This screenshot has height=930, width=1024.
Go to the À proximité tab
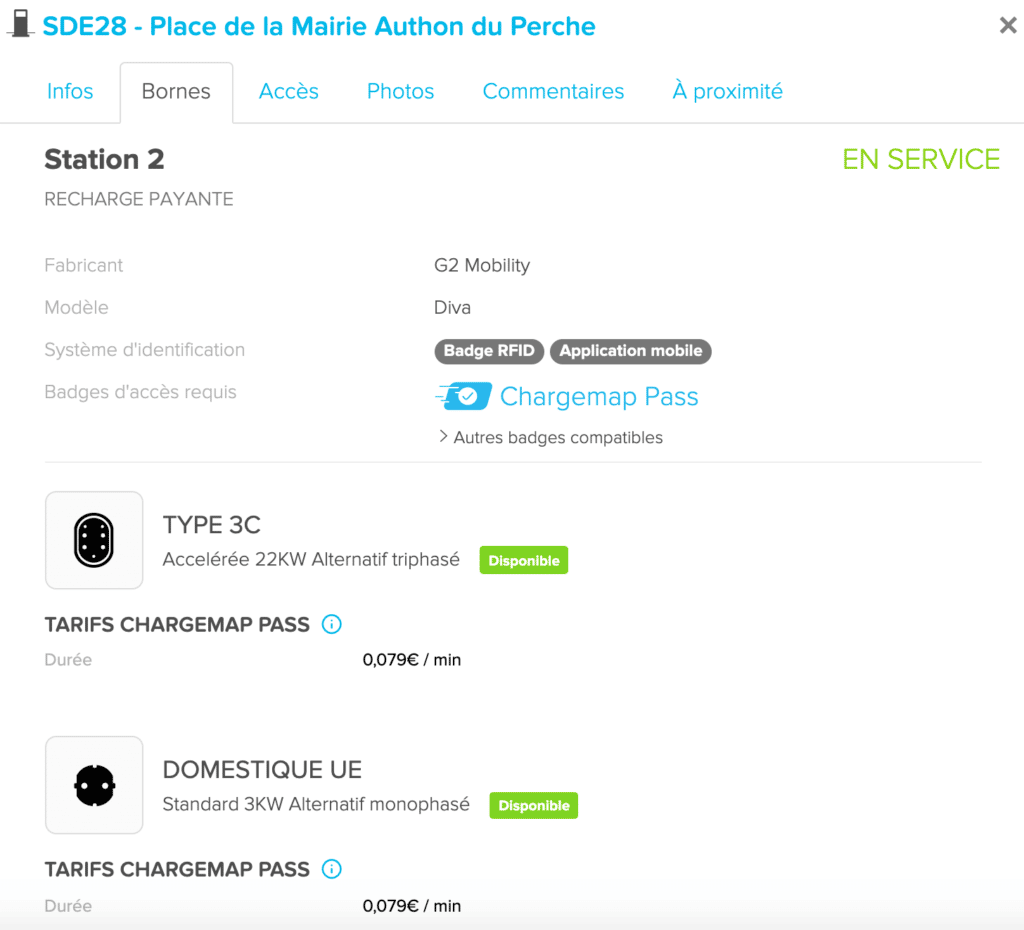tap(728, 91)
